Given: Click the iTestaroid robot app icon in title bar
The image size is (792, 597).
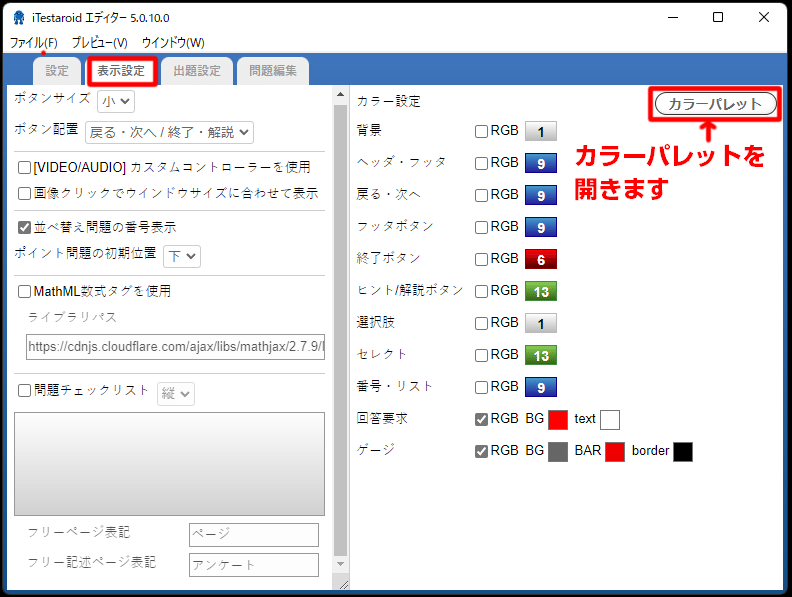Looking at the screenshot, I should (x=19, y=18).
